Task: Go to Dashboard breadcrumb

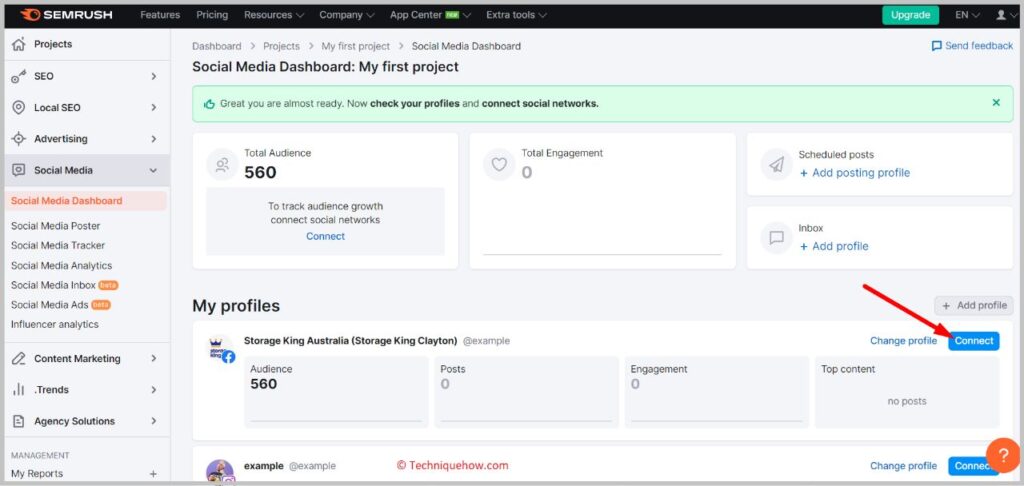Action: (217, 46)
